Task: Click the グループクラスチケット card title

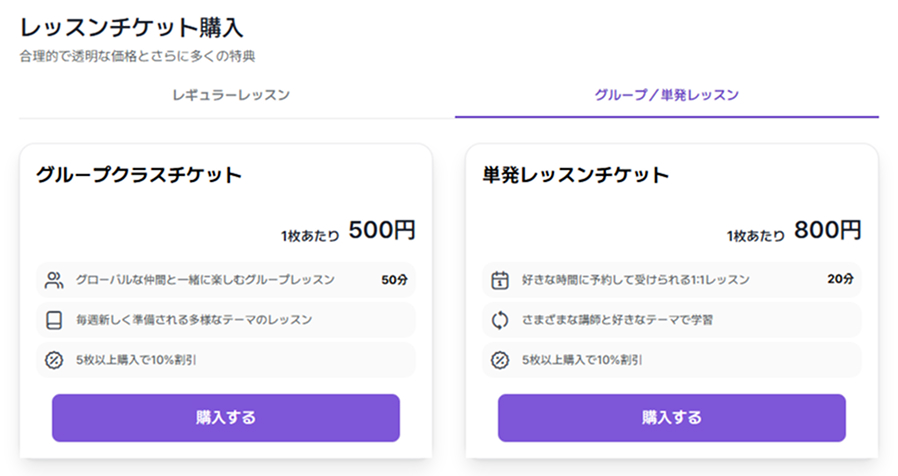Action: (139, 175)
